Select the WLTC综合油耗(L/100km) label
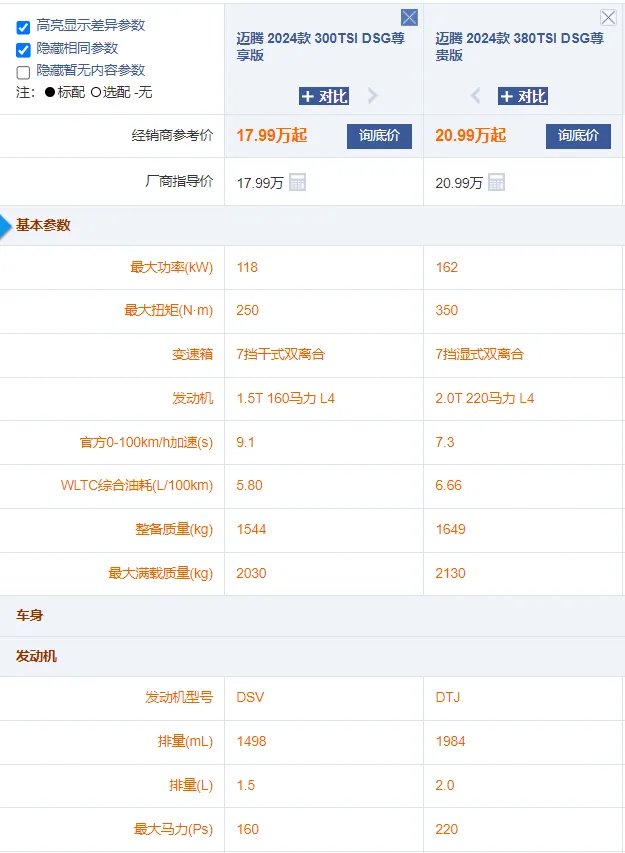 pyautogui.click(x=137, y=485)
